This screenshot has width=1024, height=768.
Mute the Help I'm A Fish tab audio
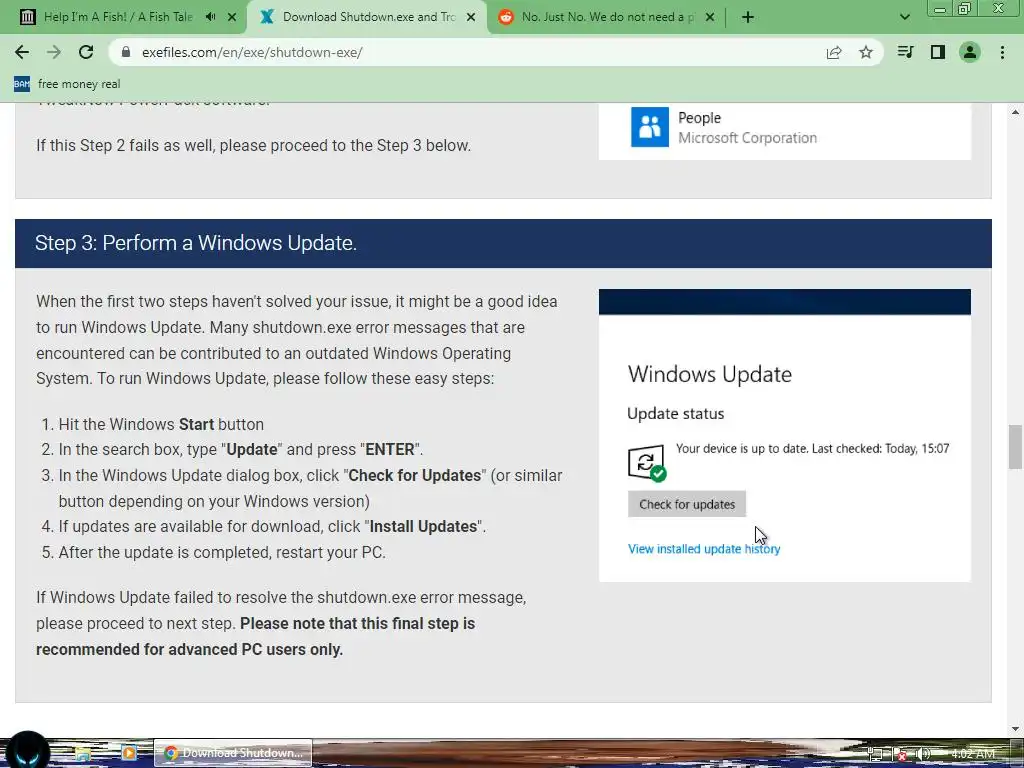pos(210,17)
